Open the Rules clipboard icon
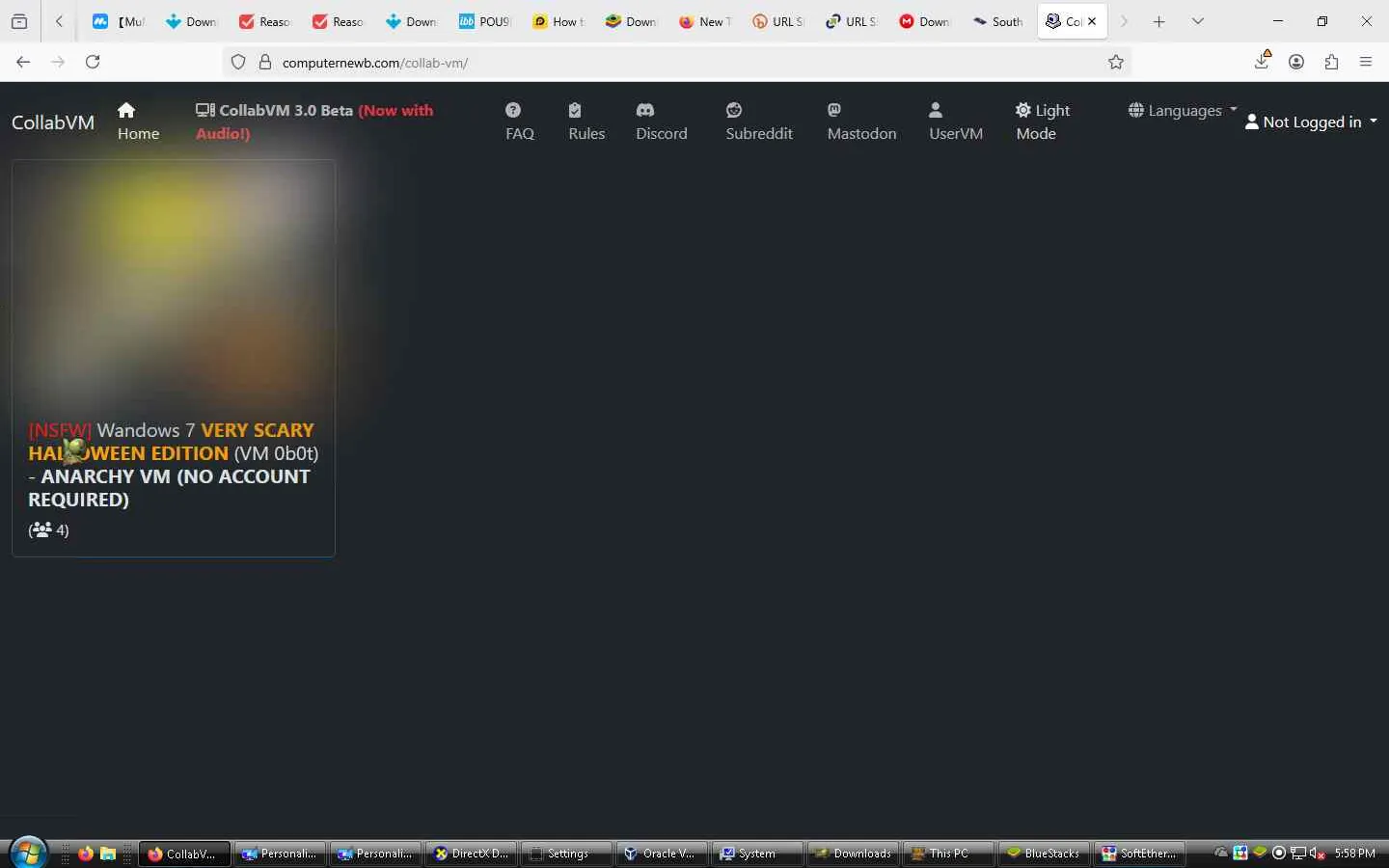This screenshot has height=868, width=1389. pyautogui.click(x=575, y=110)
